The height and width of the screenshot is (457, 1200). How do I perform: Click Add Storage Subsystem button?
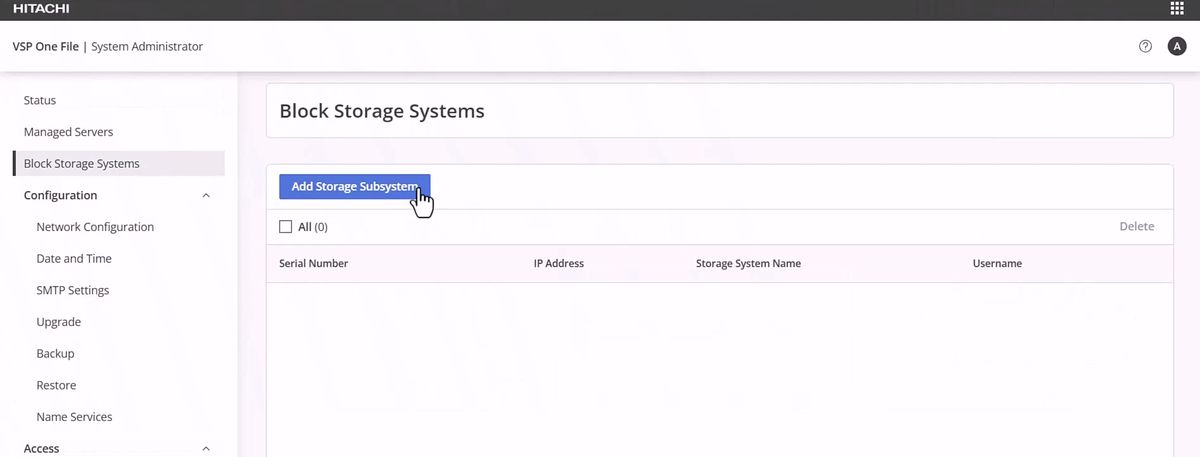354,187
